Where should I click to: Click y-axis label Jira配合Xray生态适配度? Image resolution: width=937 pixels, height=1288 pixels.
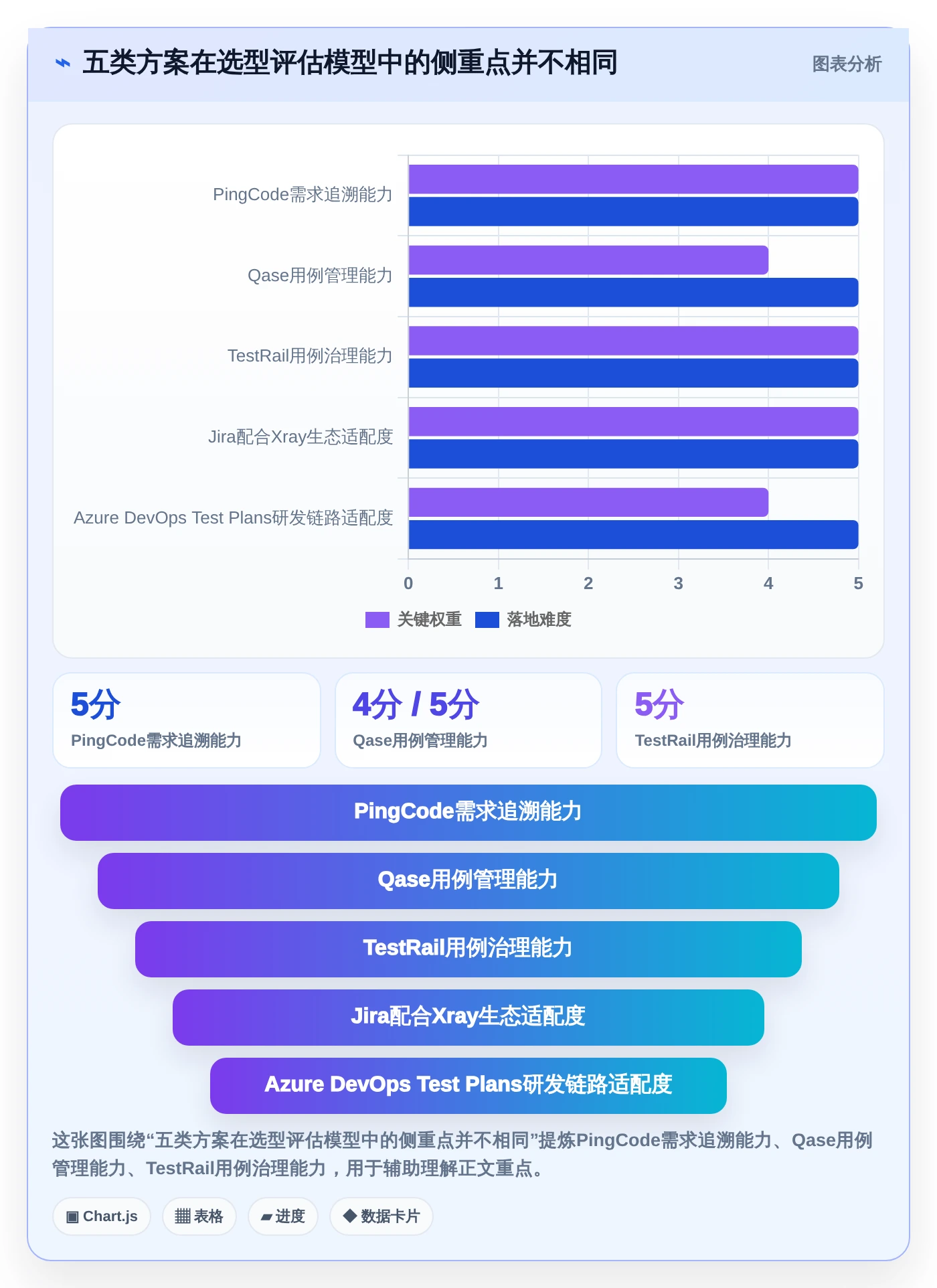pos(301,437)
